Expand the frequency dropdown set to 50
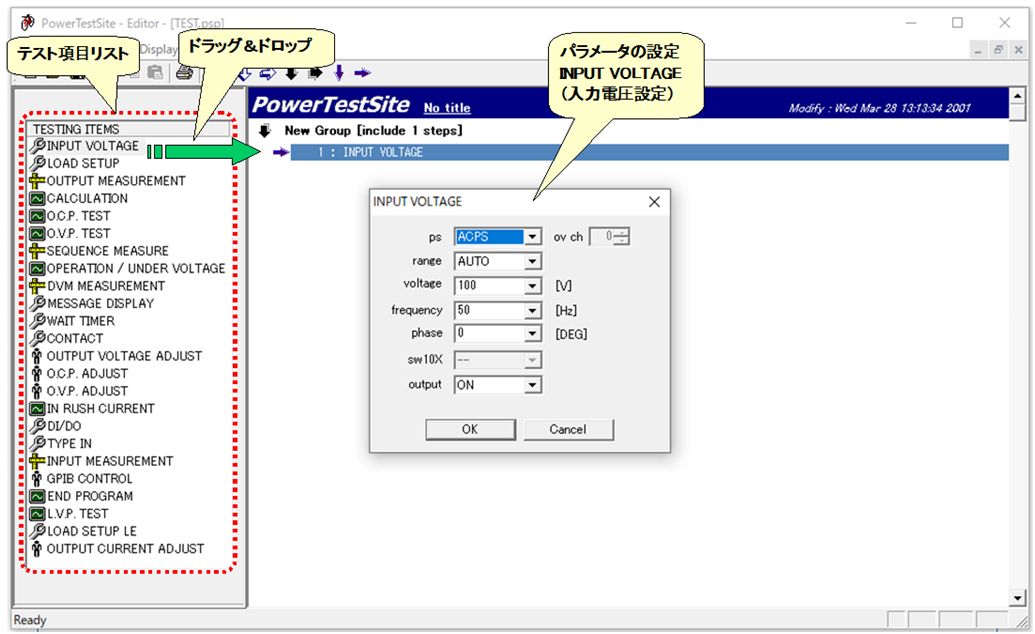This screenshot has height=634, width=1035. pos(533,310)
